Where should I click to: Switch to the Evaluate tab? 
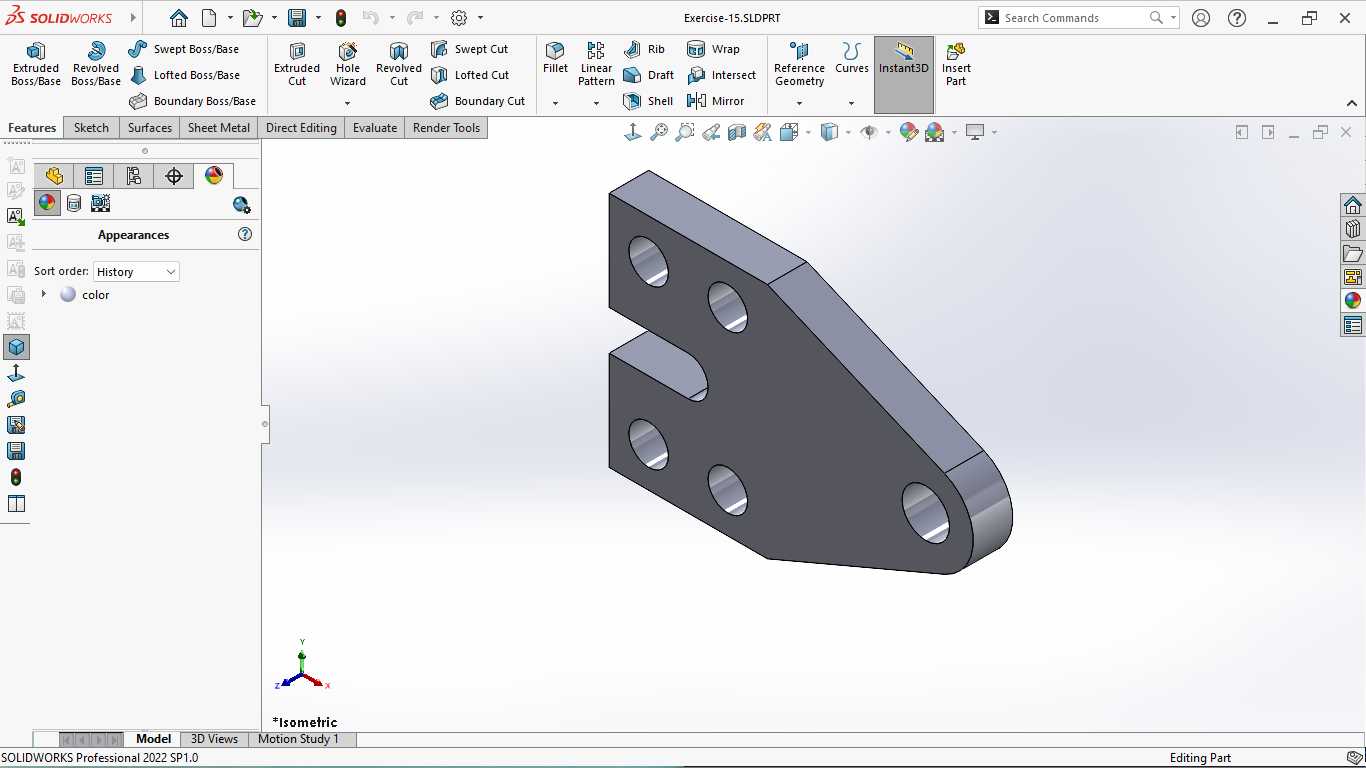point(375,127)
